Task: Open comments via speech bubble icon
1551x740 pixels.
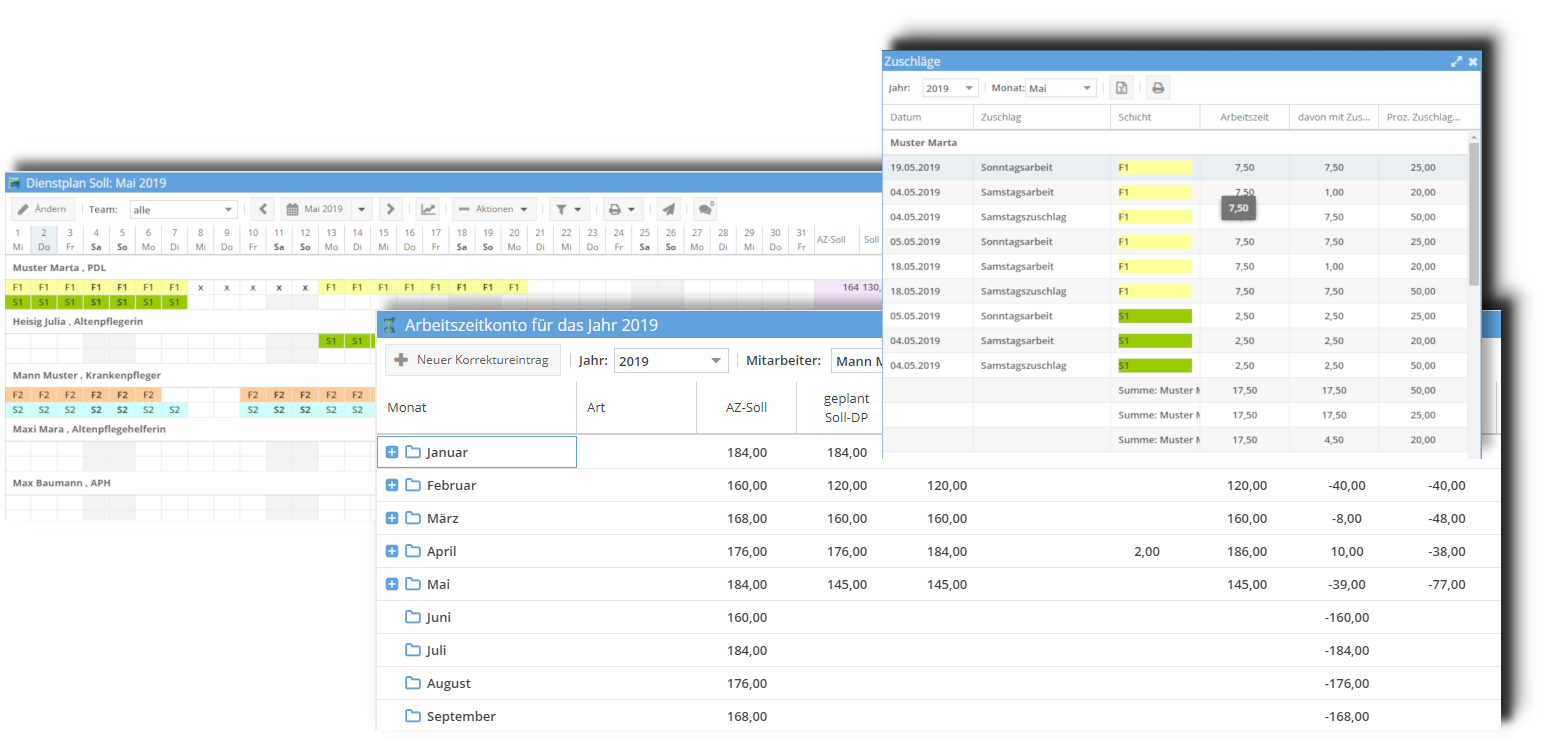Action: click(x=704, y=209)
